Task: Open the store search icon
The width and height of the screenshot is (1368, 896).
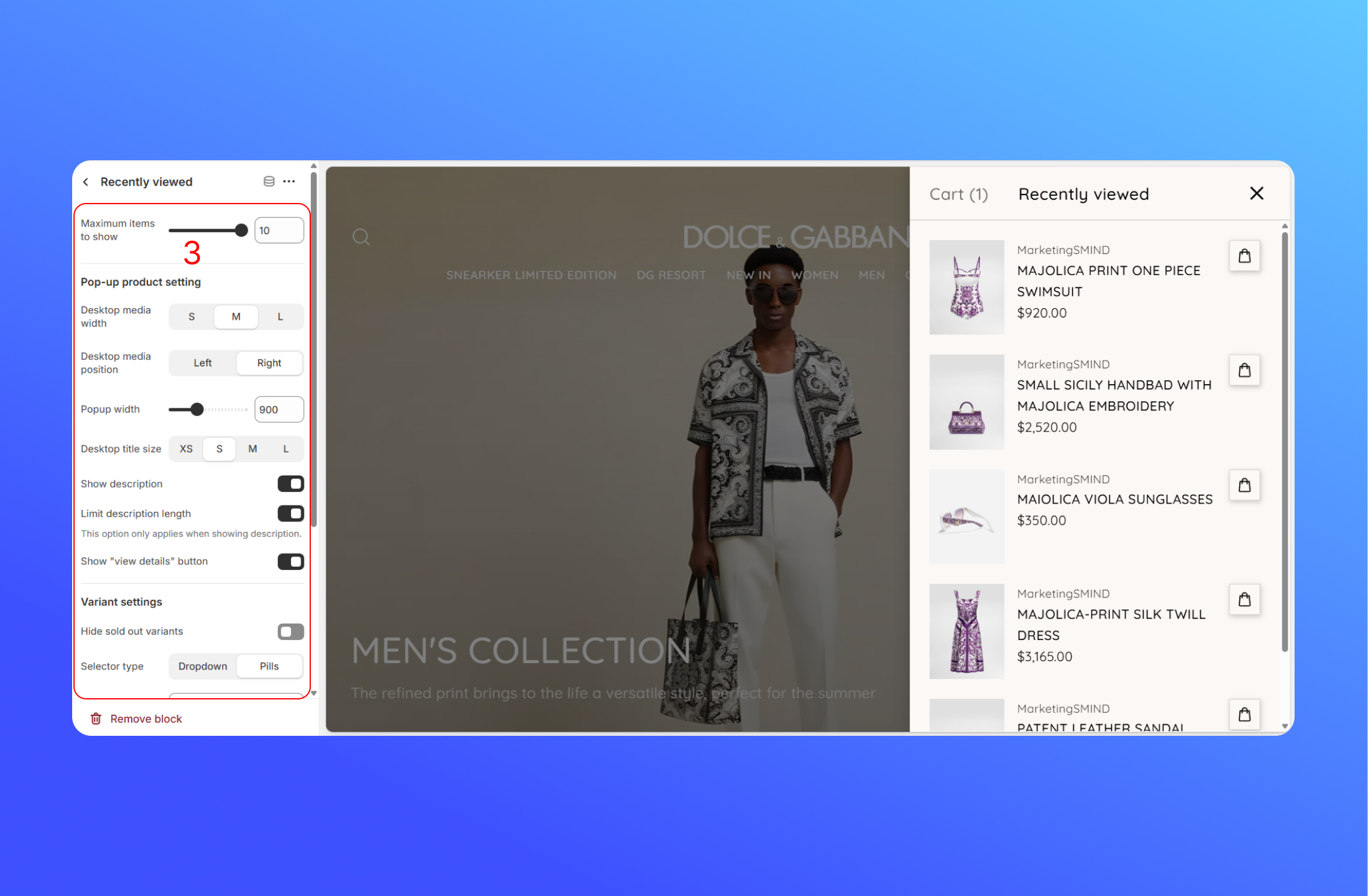Action: pos(361,237)
